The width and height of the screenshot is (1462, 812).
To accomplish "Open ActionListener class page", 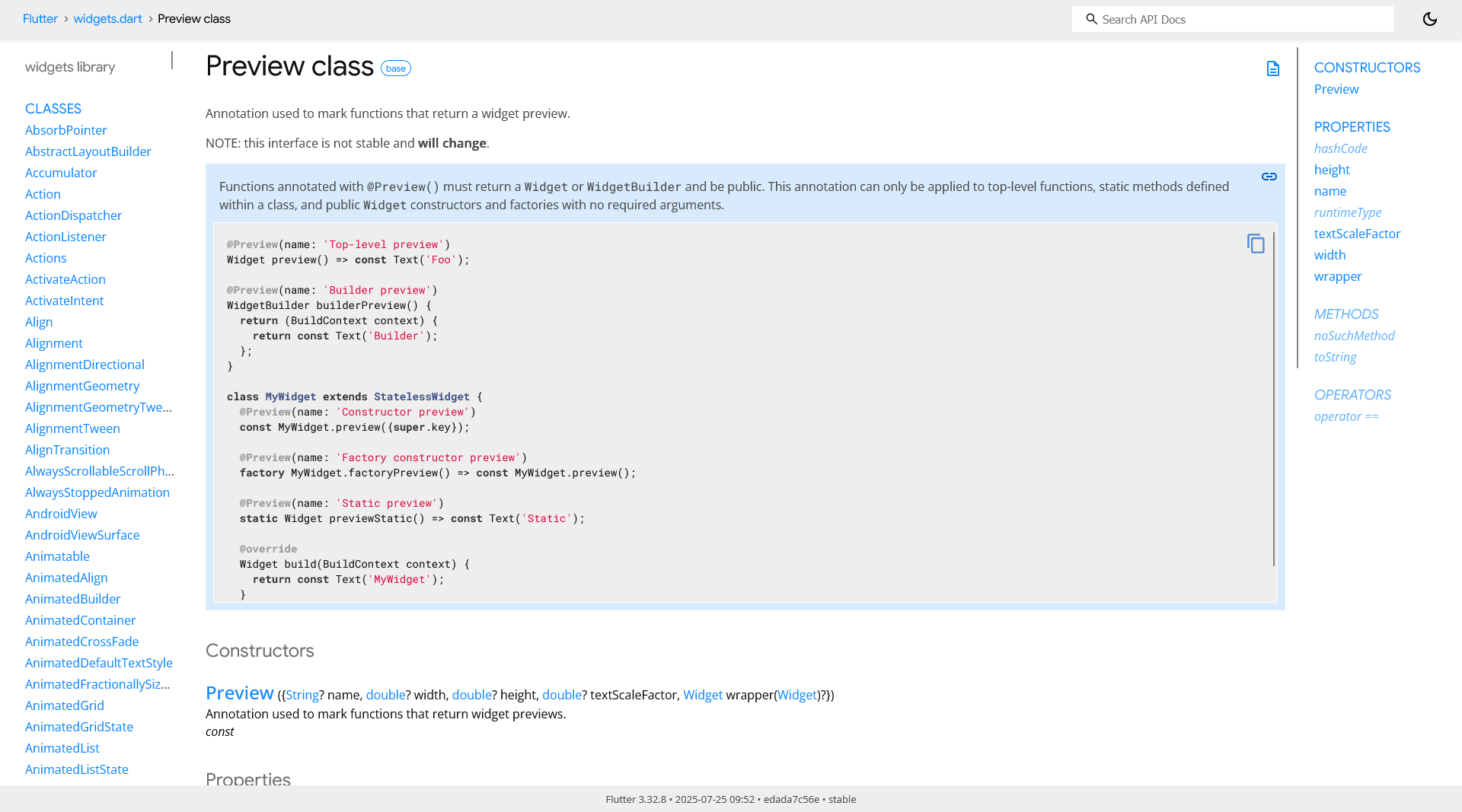I will coord(65,237).
